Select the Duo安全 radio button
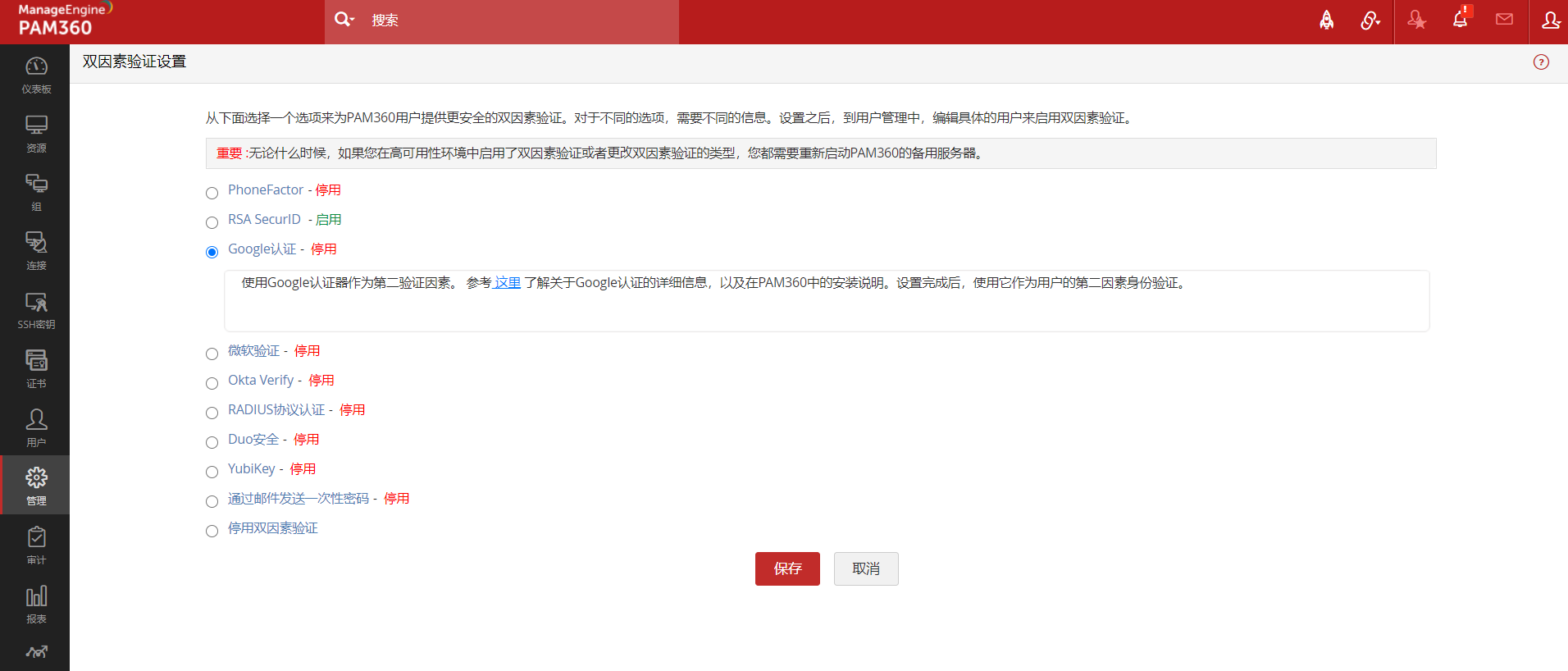This screenshot has height=671, width=1568. [212, 442]
